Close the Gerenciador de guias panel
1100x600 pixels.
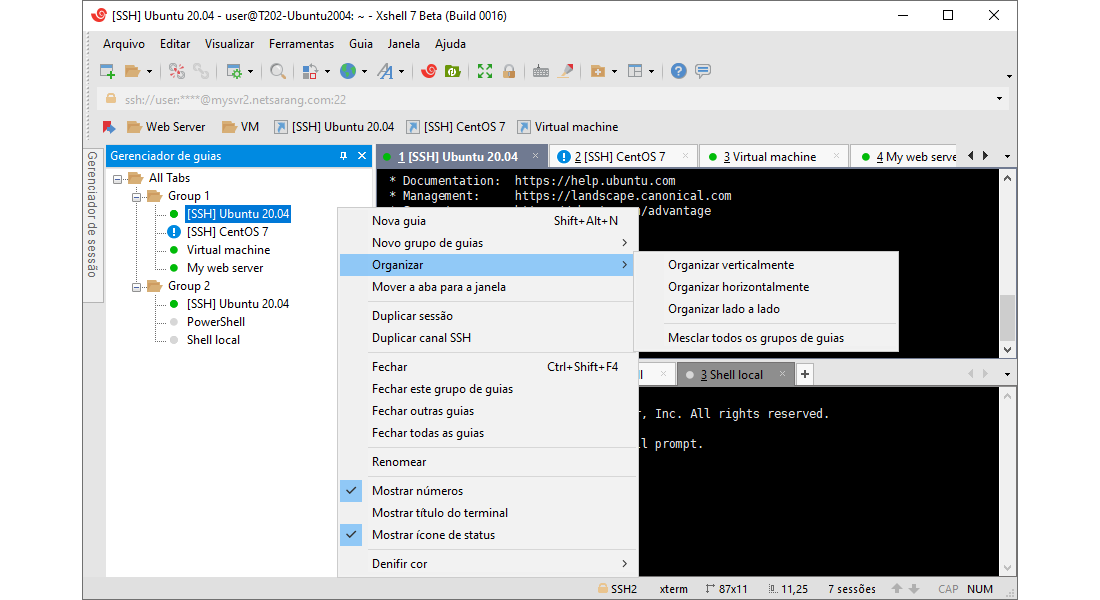click(x=362, y=156)
